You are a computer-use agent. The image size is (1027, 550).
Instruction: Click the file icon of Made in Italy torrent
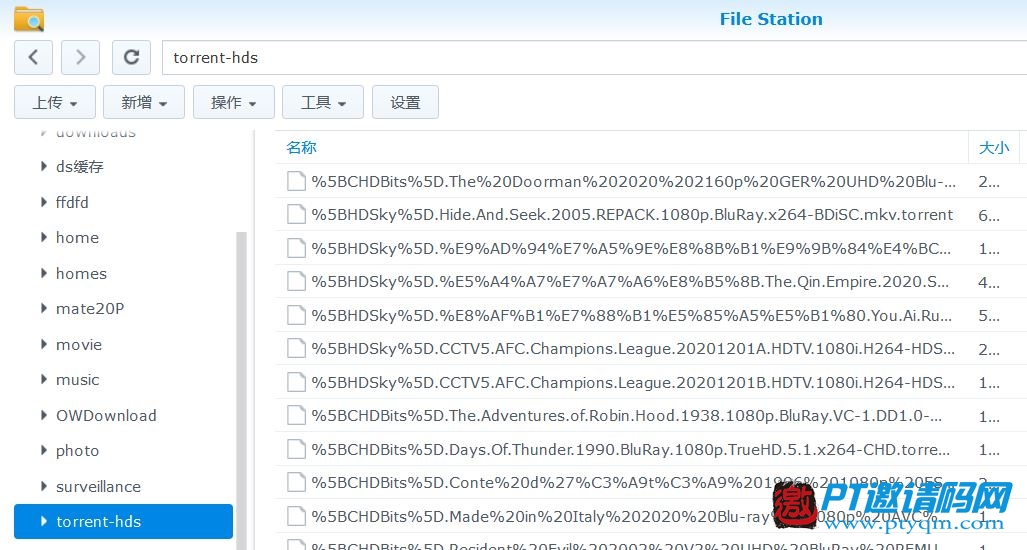(296, 516)
